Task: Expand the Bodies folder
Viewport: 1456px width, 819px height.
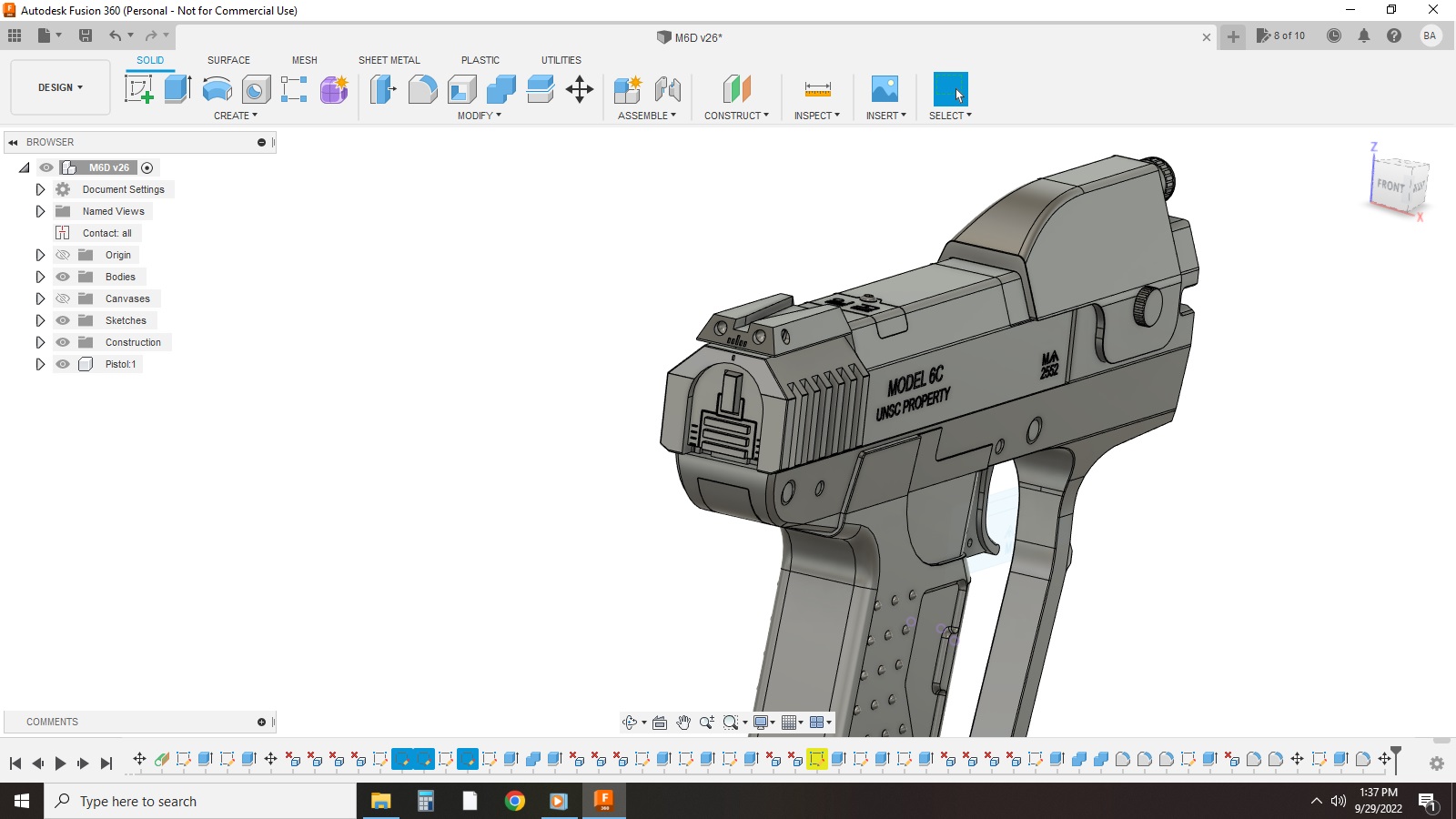Action: 40,277
